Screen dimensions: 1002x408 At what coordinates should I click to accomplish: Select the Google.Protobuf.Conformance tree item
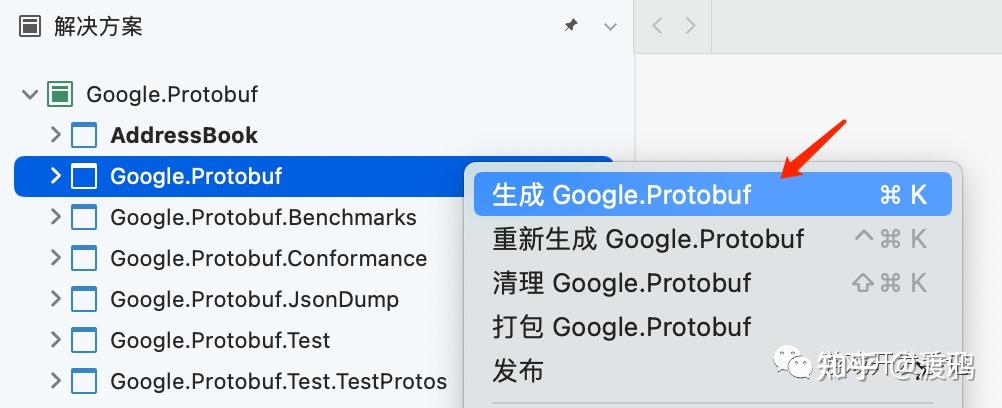(x=268, y=259)
